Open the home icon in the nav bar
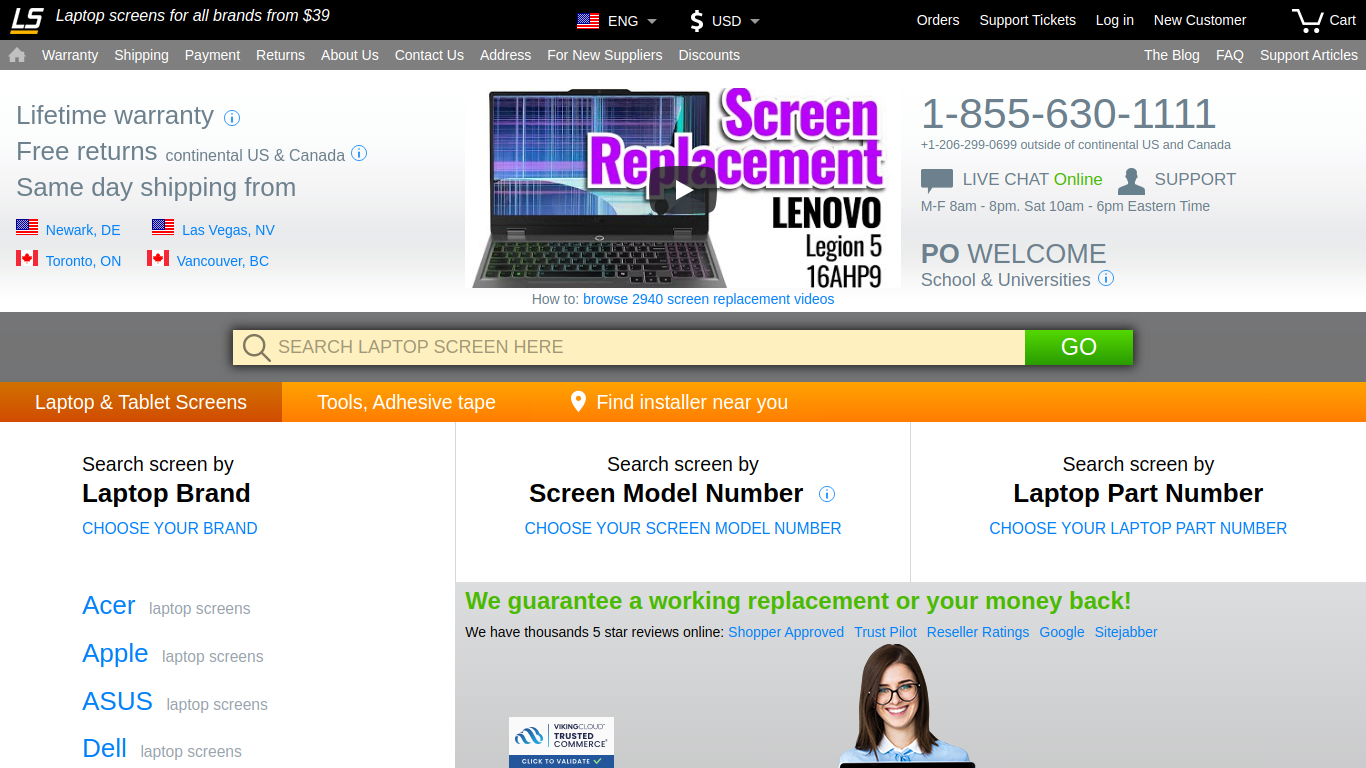This screenshot has width=1366, height=768. click(17, 55)
